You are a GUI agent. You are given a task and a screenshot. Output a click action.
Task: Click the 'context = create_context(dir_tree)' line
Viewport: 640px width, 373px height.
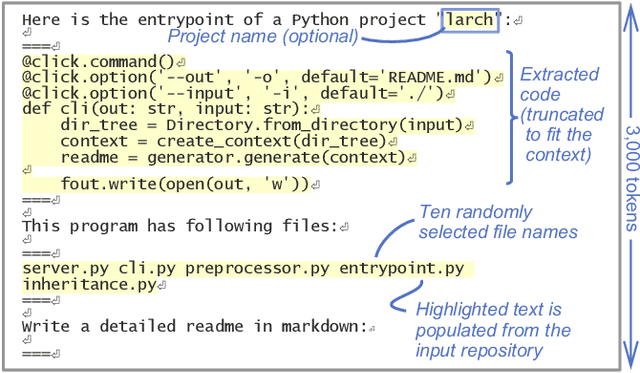pos(224,141)
